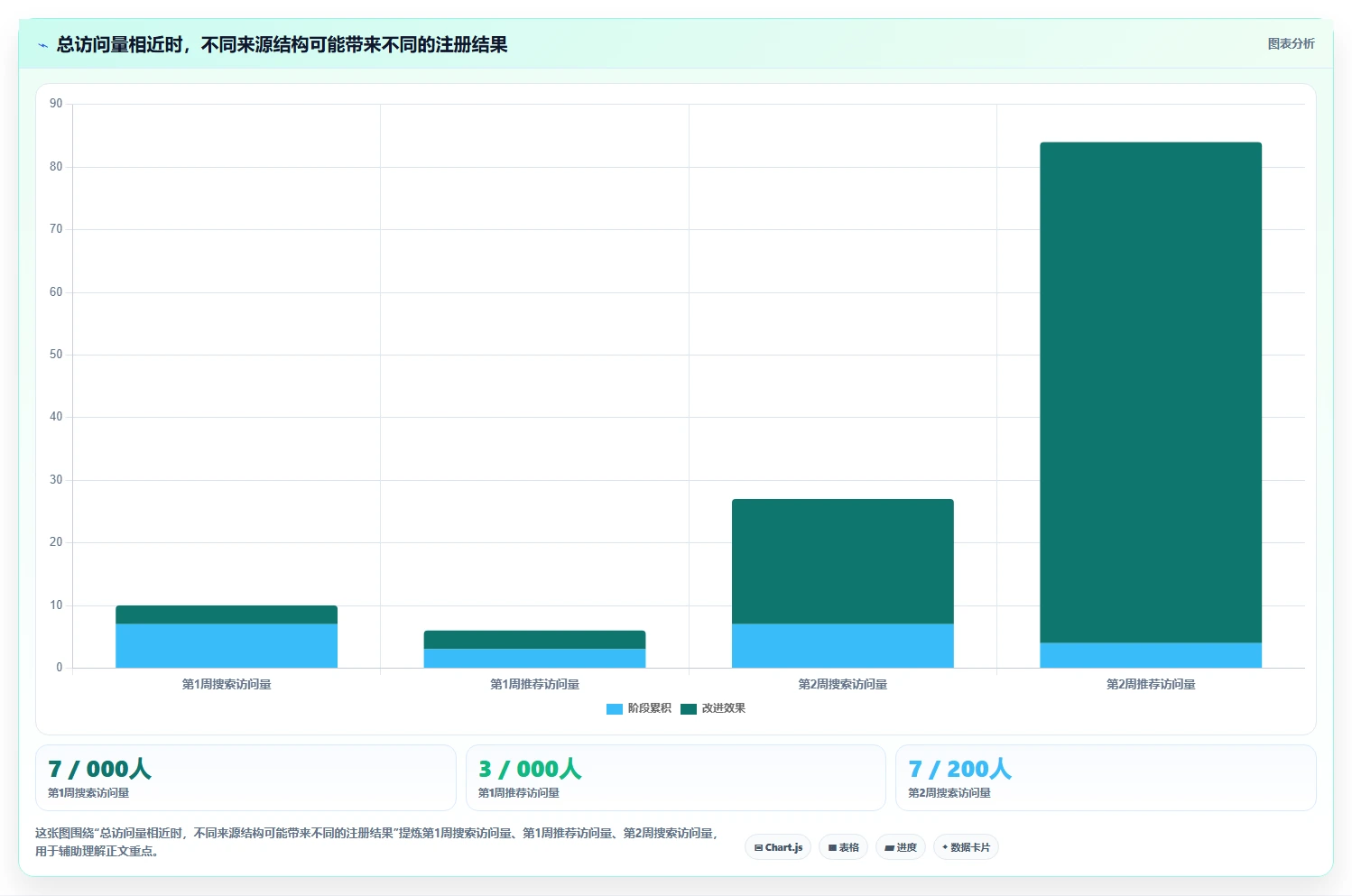Click the 数据卡片 tag chip

(966, 847)
